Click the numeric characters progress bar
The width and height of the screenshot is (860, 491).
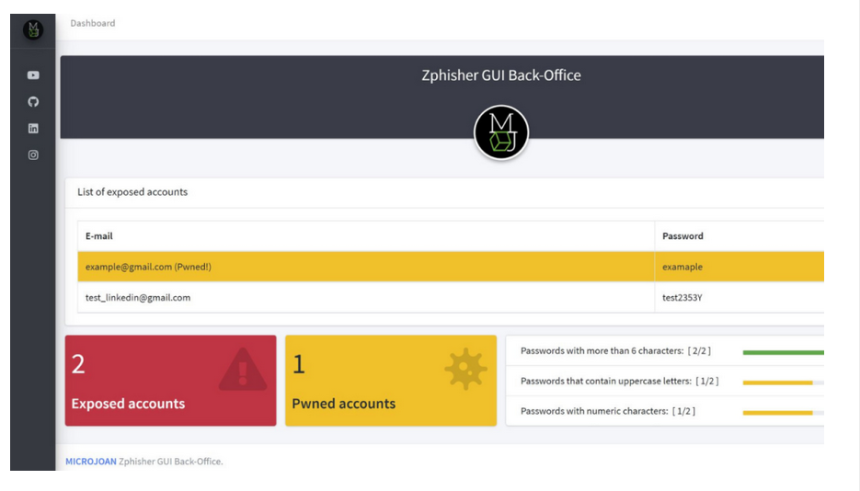click(x=777, y=412)
